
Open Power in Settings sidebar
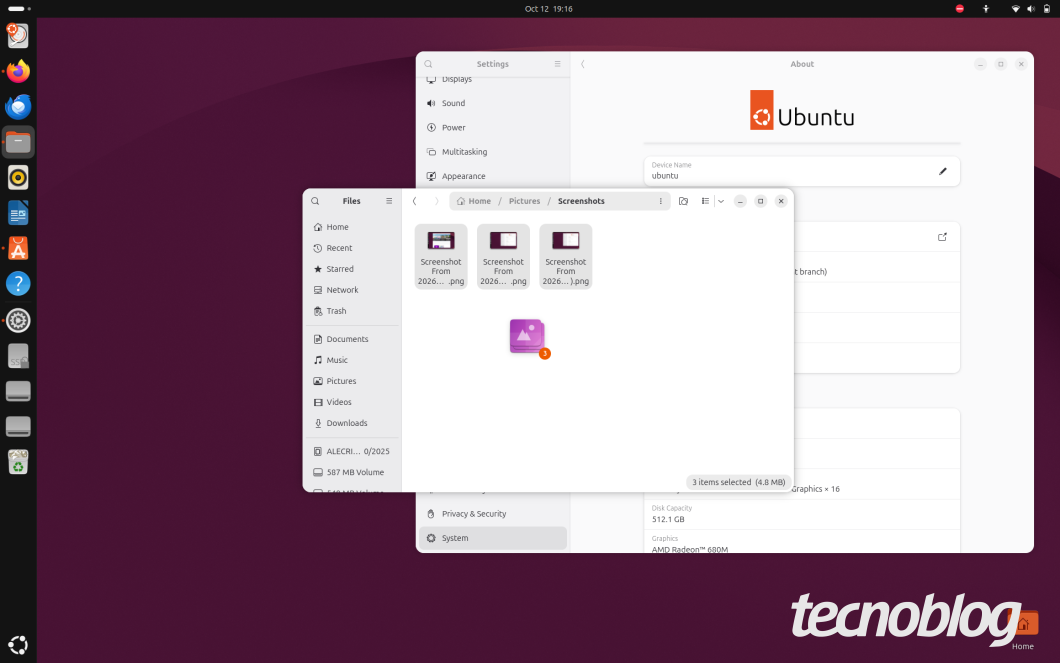pyautogui.click(x=493, y=128)
